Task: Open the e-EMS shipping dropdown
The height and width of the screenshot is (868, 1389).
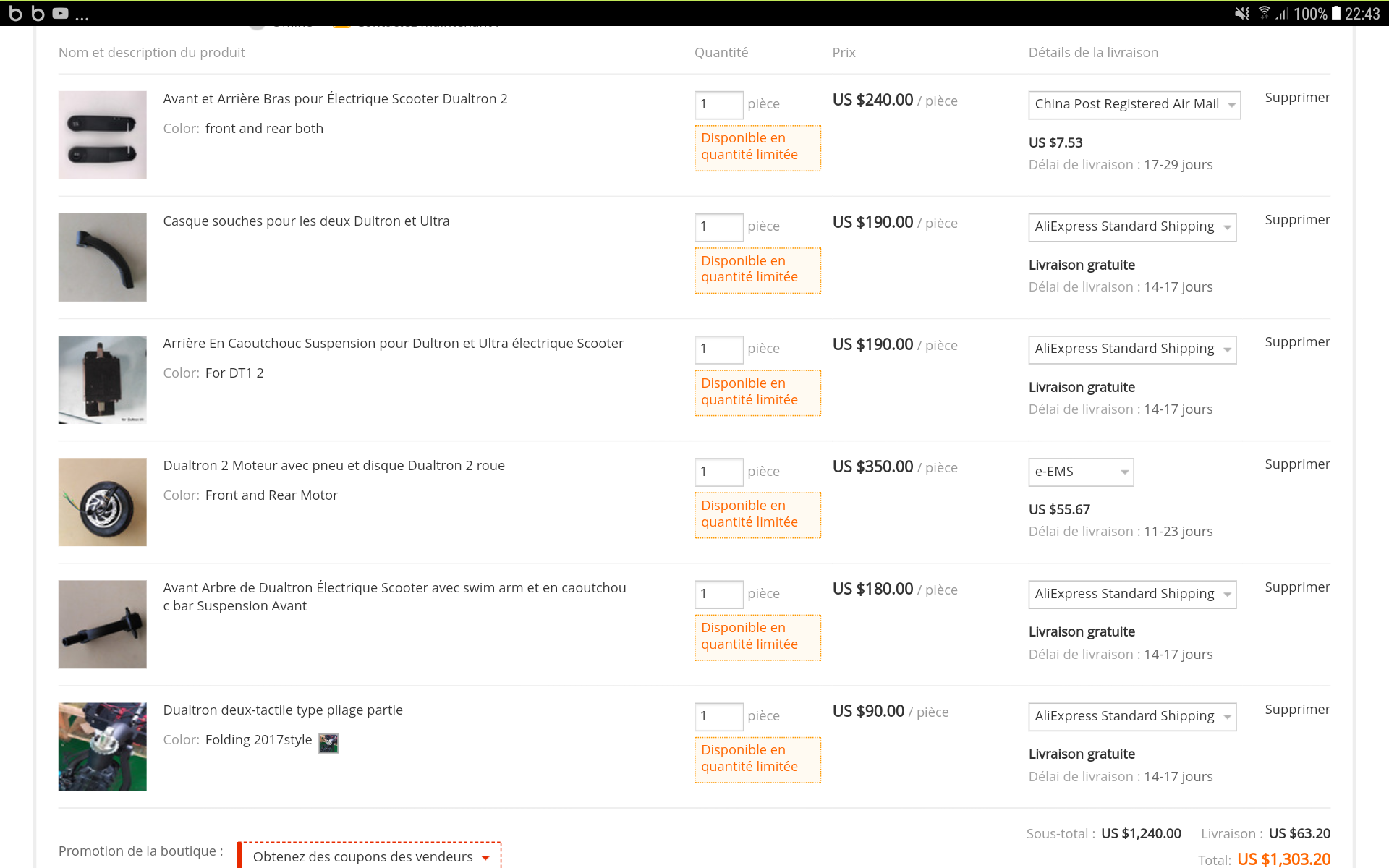Action: [1081, 472]
